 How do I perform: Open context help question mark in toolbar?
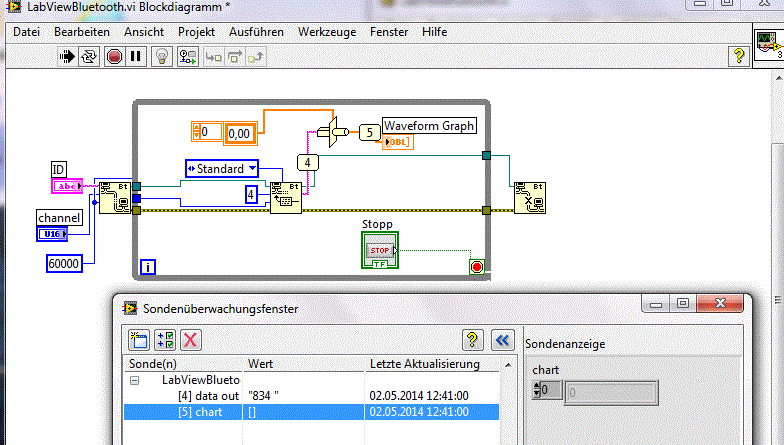pos(738,56)
